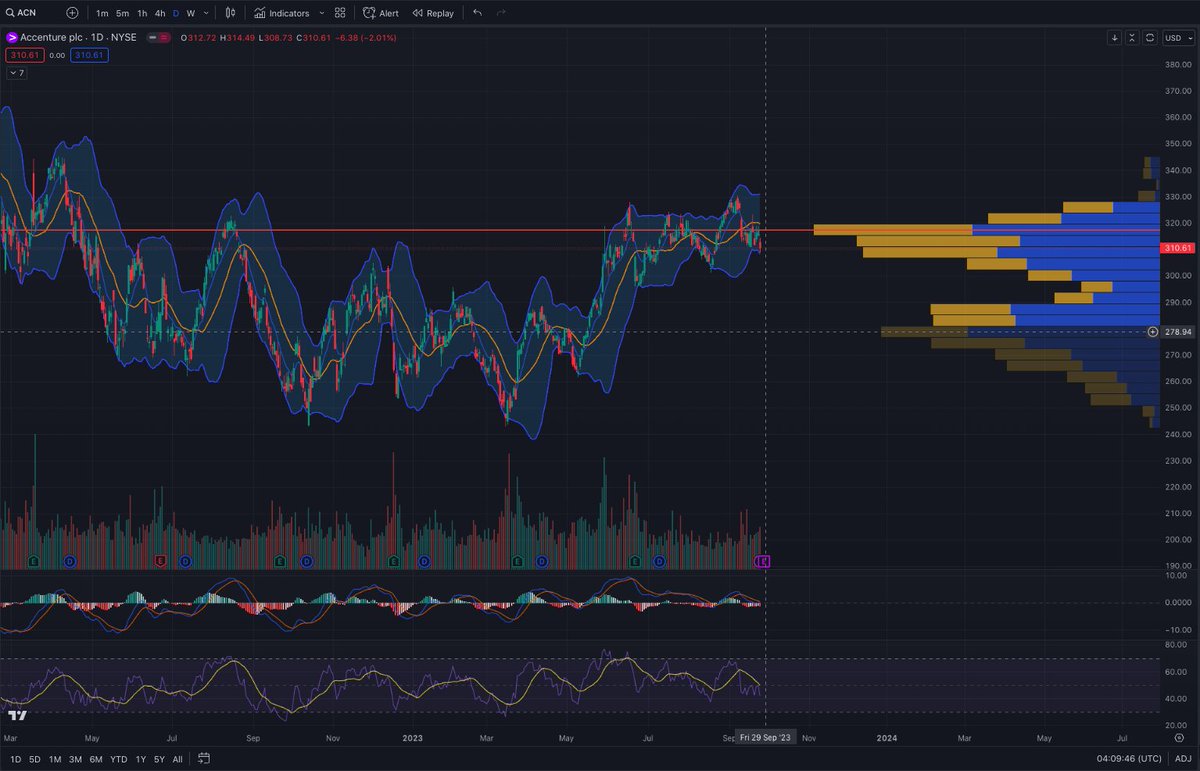Undo the last chart action
1200x771 pixels.
point(477,13)
